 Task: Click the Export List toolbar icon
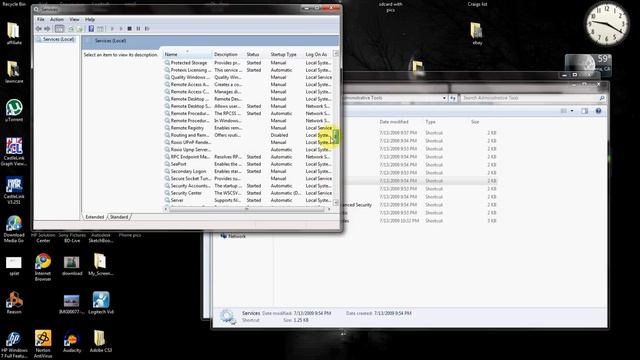(80, 29)
